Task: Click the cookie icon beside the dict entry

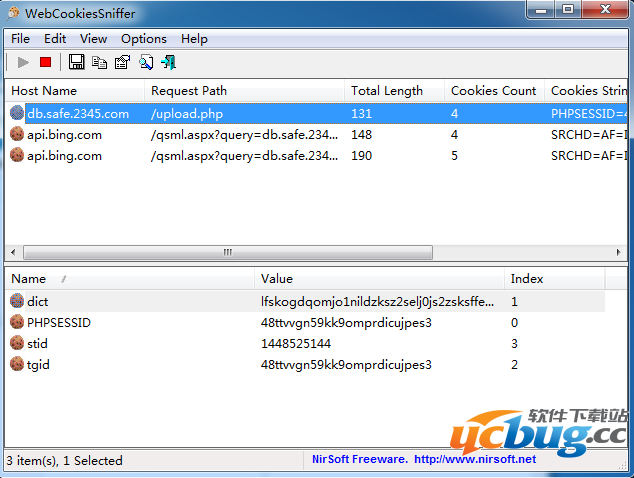Action: (x=17, y=301)
